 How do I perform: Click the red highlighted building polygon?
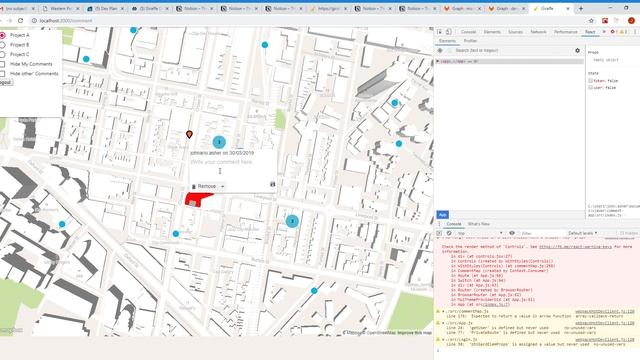197,200
